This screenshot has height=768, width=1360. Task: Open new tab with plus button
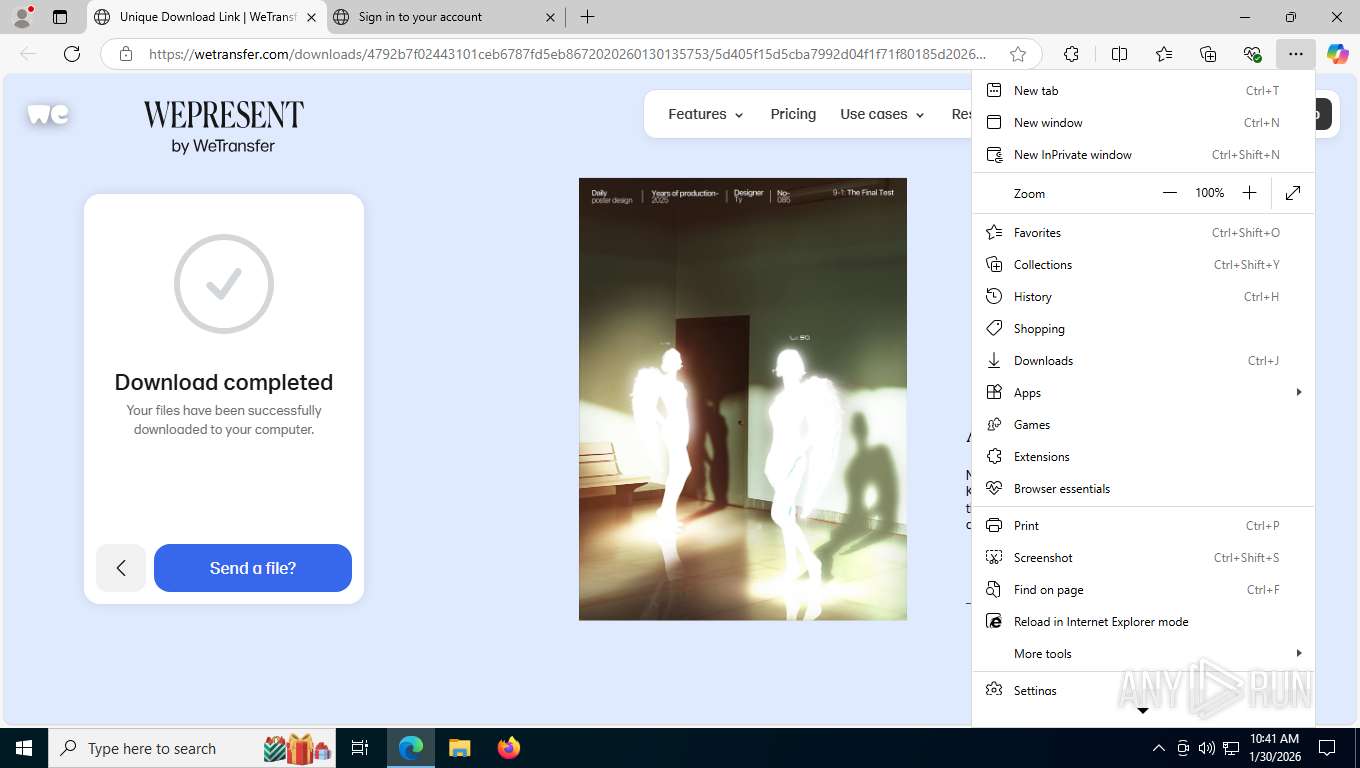588,17
